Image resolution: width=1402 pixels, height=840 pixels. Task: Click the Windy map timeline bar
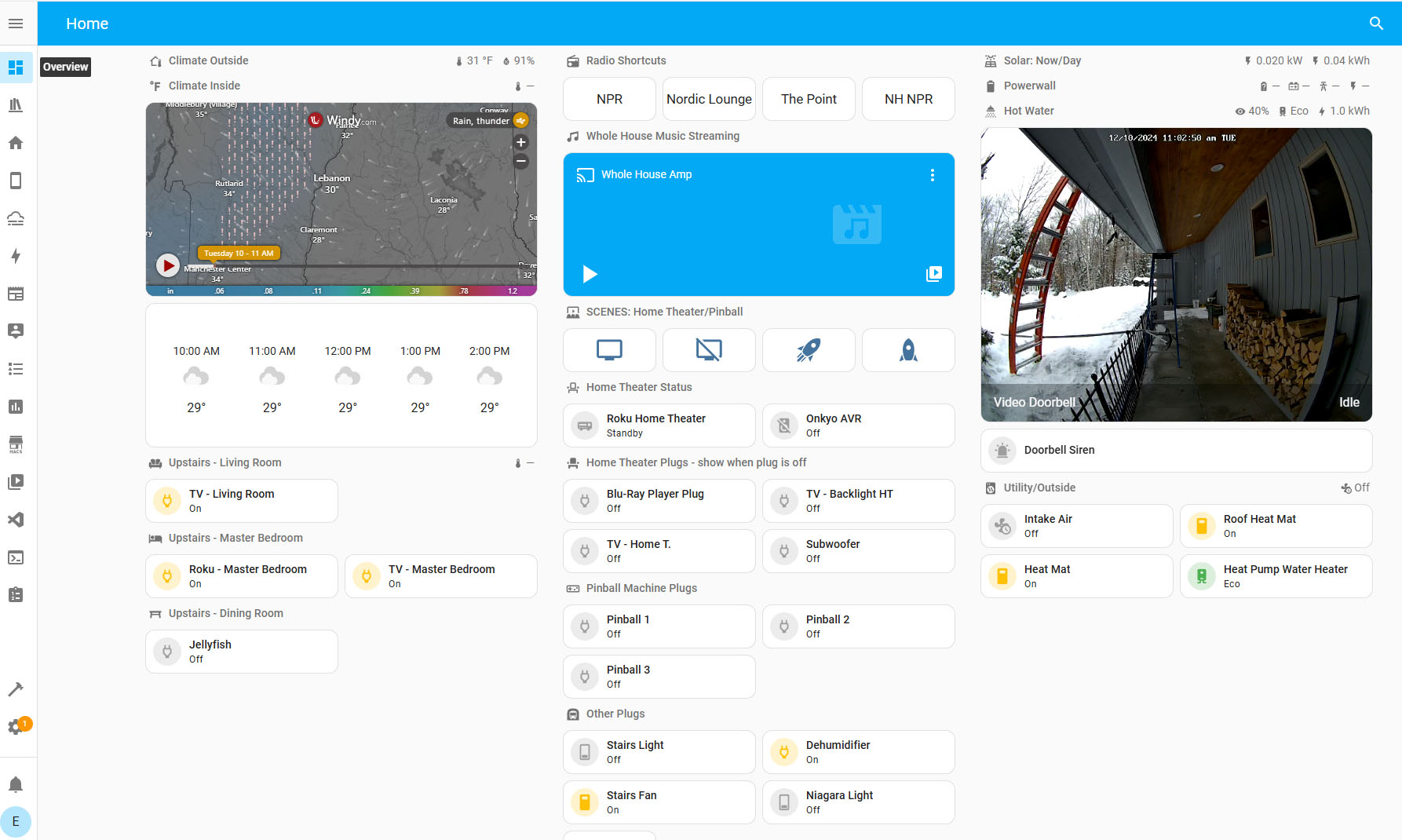pyautogui.click(x=353, y=266)
